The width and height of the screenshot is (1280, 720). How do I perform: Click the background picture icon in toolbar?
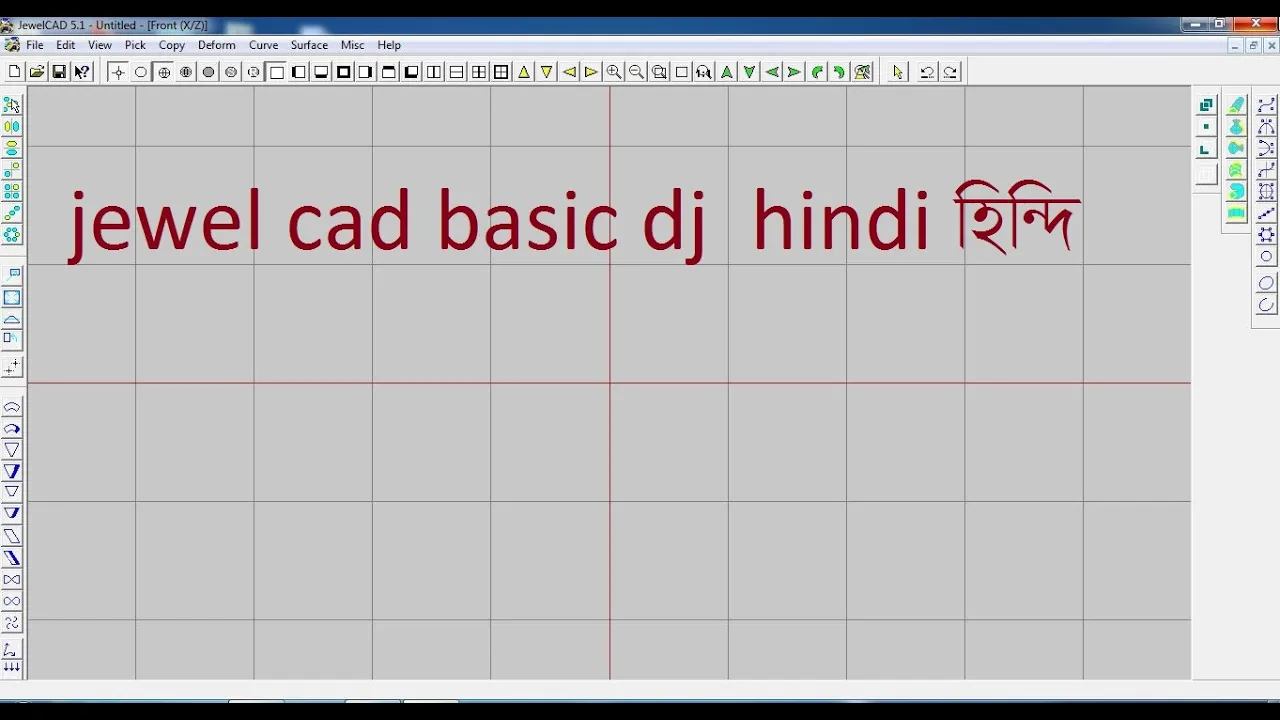(862, 72)
